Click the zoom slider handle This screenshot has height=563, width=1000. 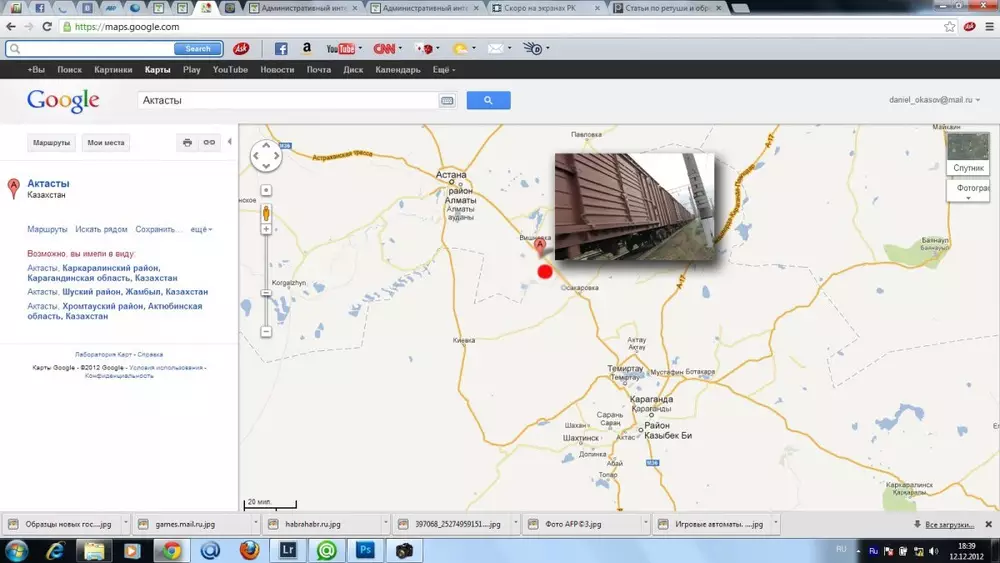click(x=266, y=293)
